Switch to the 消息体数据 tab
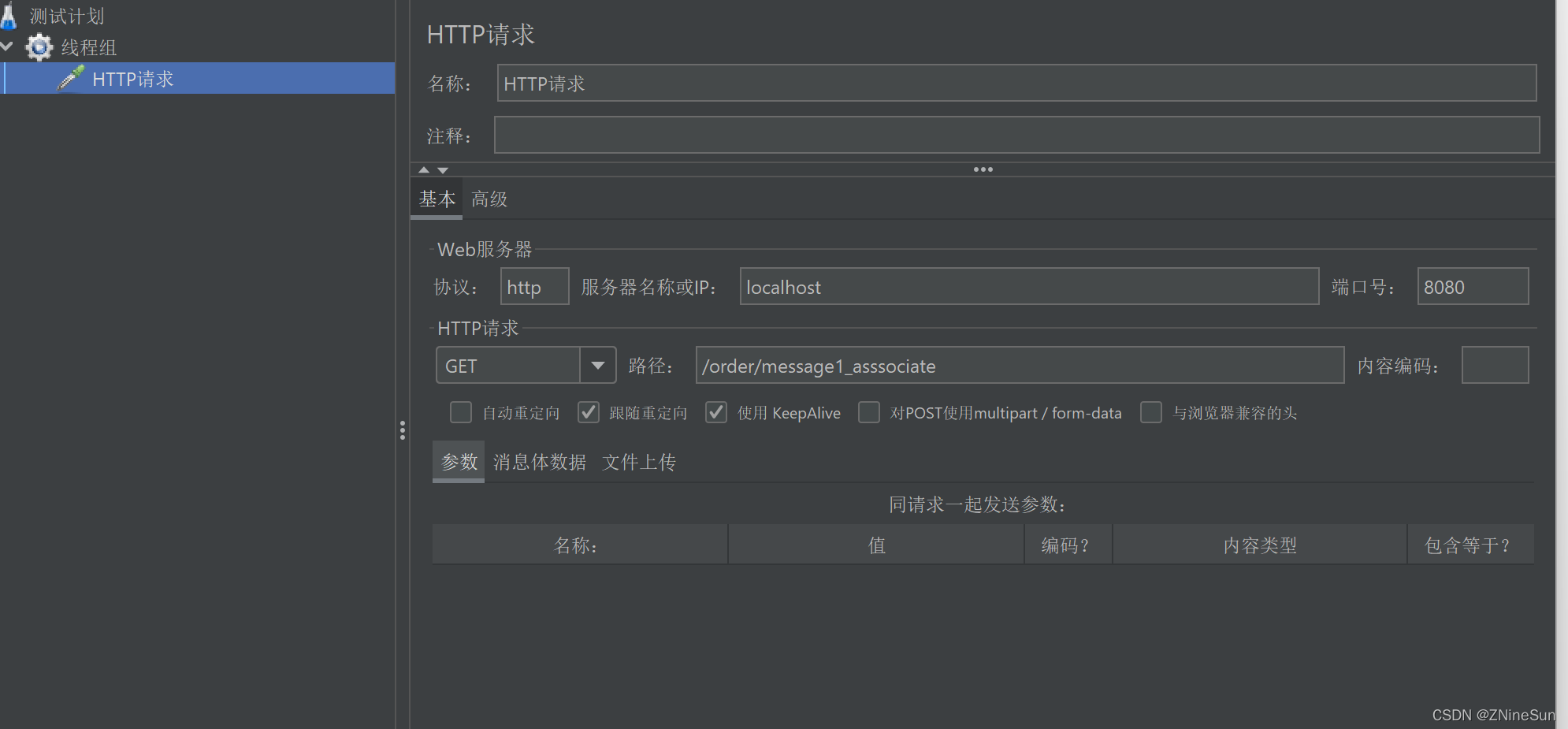Image resolution: width=1568 pixels, height=729 pixels. 540,462
